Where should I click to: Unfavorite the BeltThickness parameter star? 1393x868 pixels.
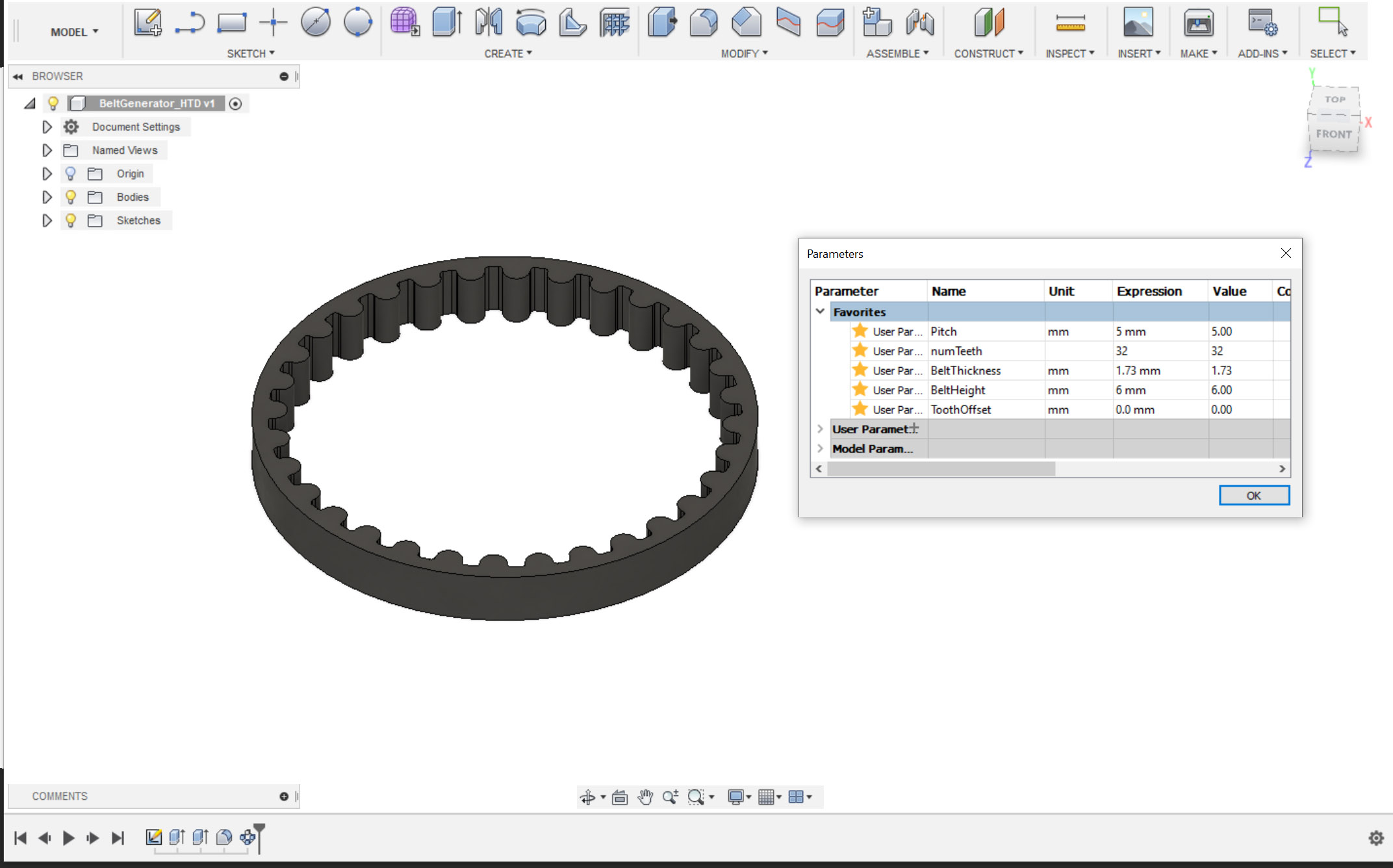click(860, 370)
